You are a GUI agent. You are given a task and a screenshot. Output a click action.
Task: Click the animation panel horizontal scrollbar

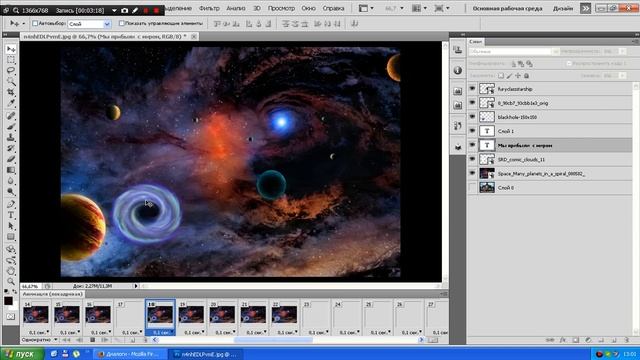click(273, 340)
